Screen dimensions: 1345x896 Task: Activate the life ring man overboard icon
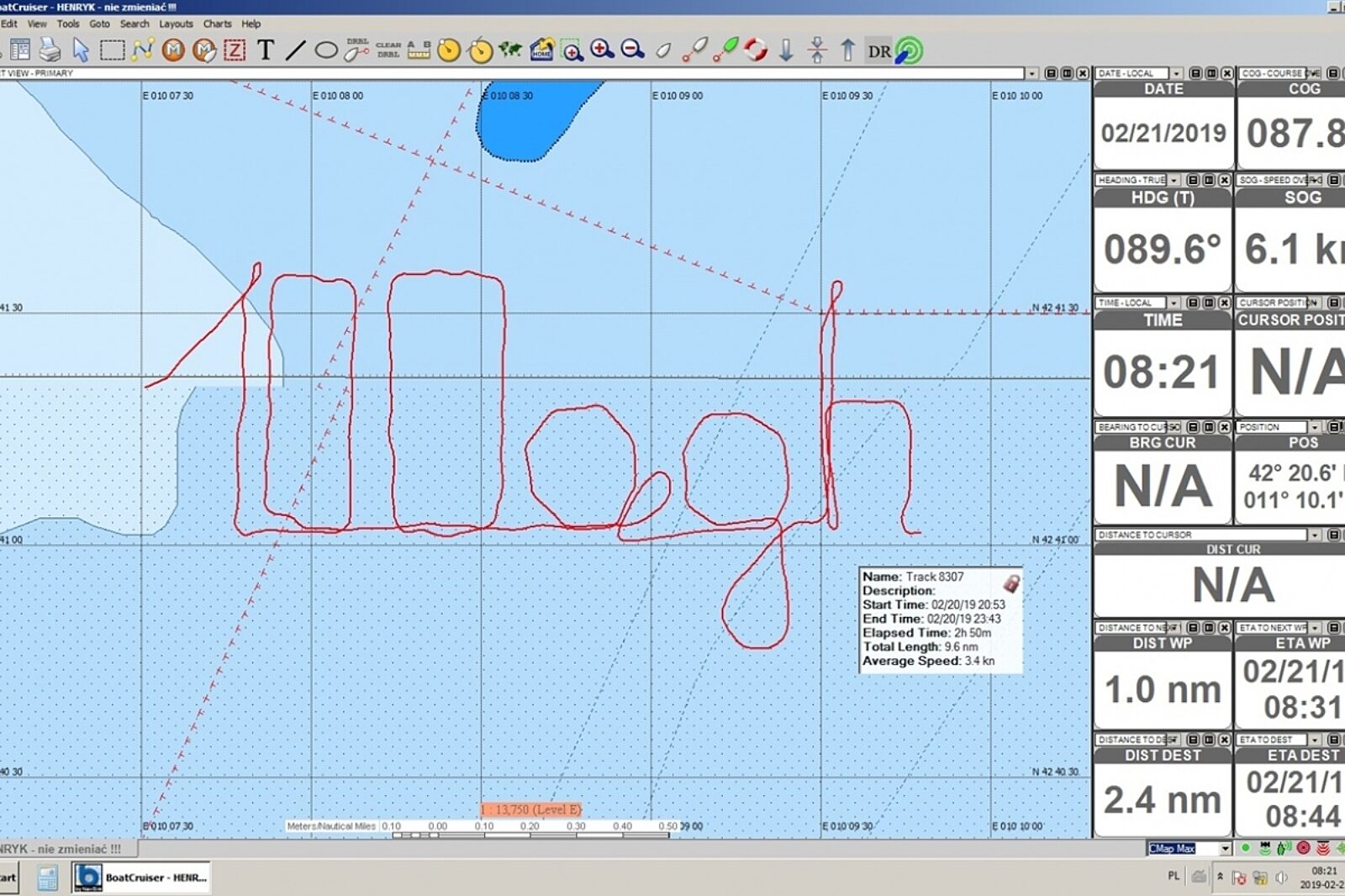coord(755,50)
